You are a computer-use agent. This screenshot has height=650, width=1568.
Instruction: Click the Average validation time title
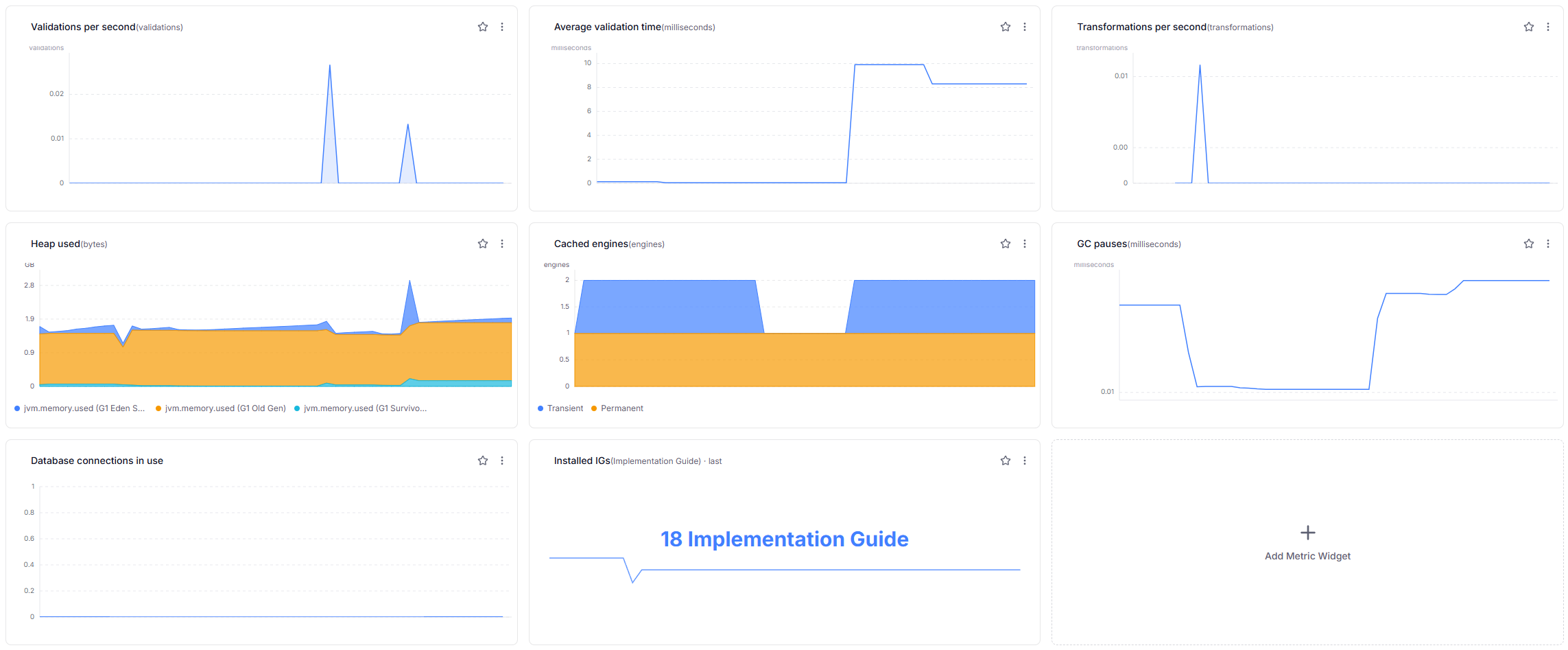pos(608,27)
